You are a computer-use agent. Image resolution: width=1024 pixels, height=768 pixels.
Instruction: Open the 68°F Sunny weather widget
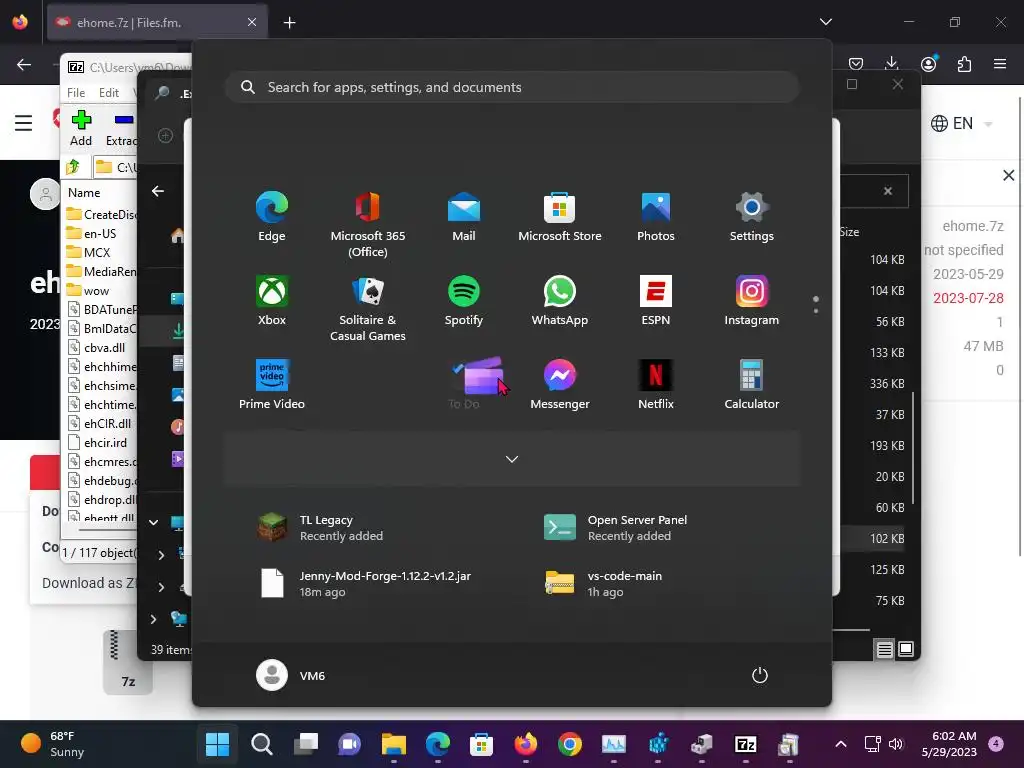tap(53, 744)
